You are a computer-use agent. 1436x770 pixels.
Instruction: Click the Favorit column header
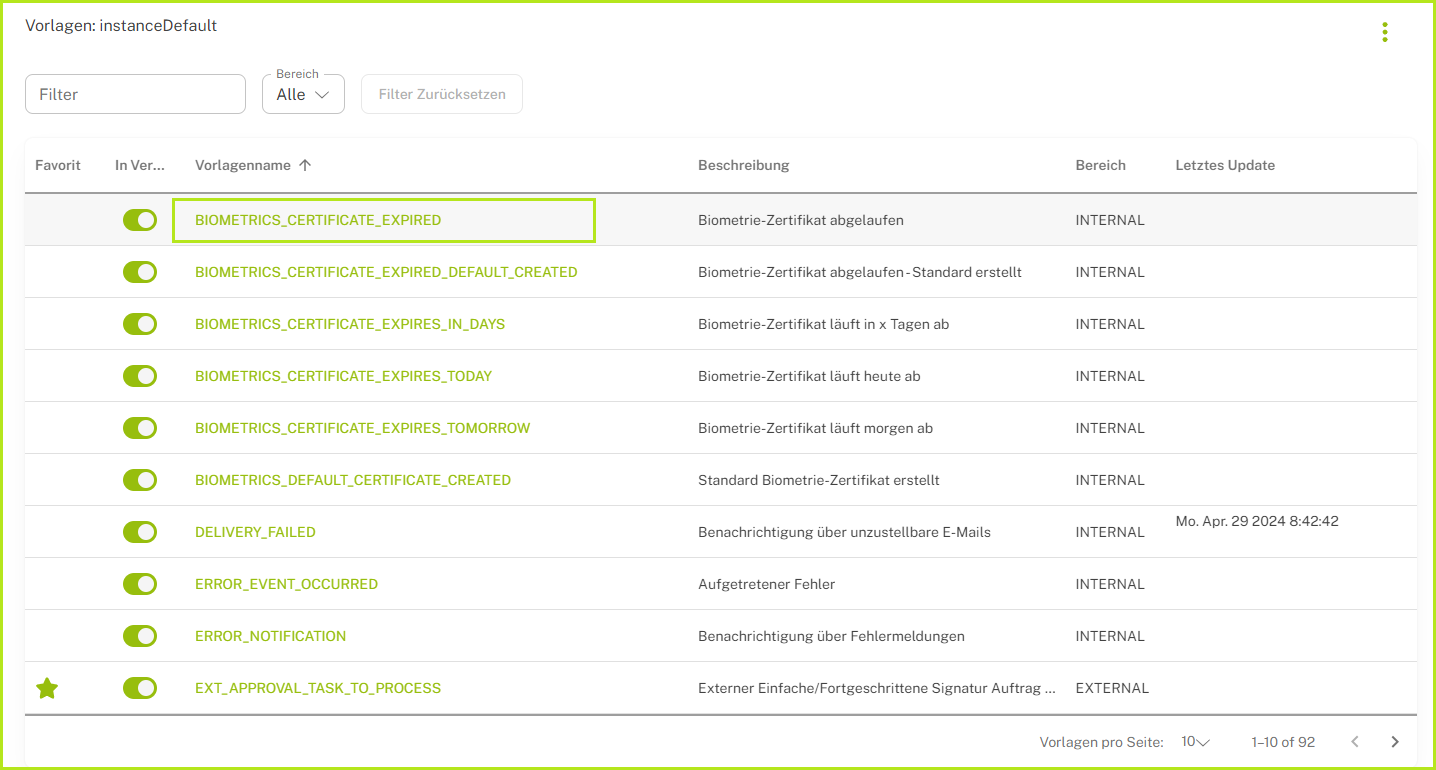[58, 165]
